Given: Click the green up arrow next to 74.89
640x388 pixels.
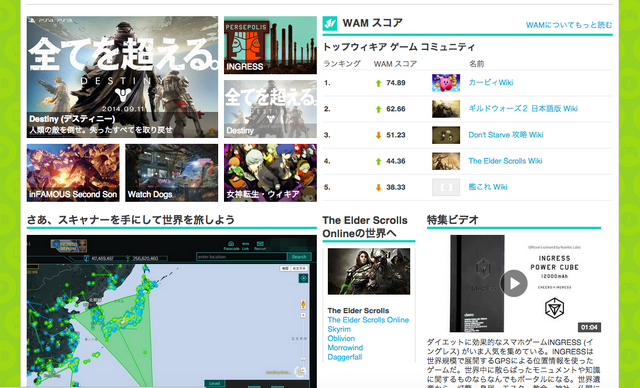Looking at the screenshot, I should tap(378, 83).
